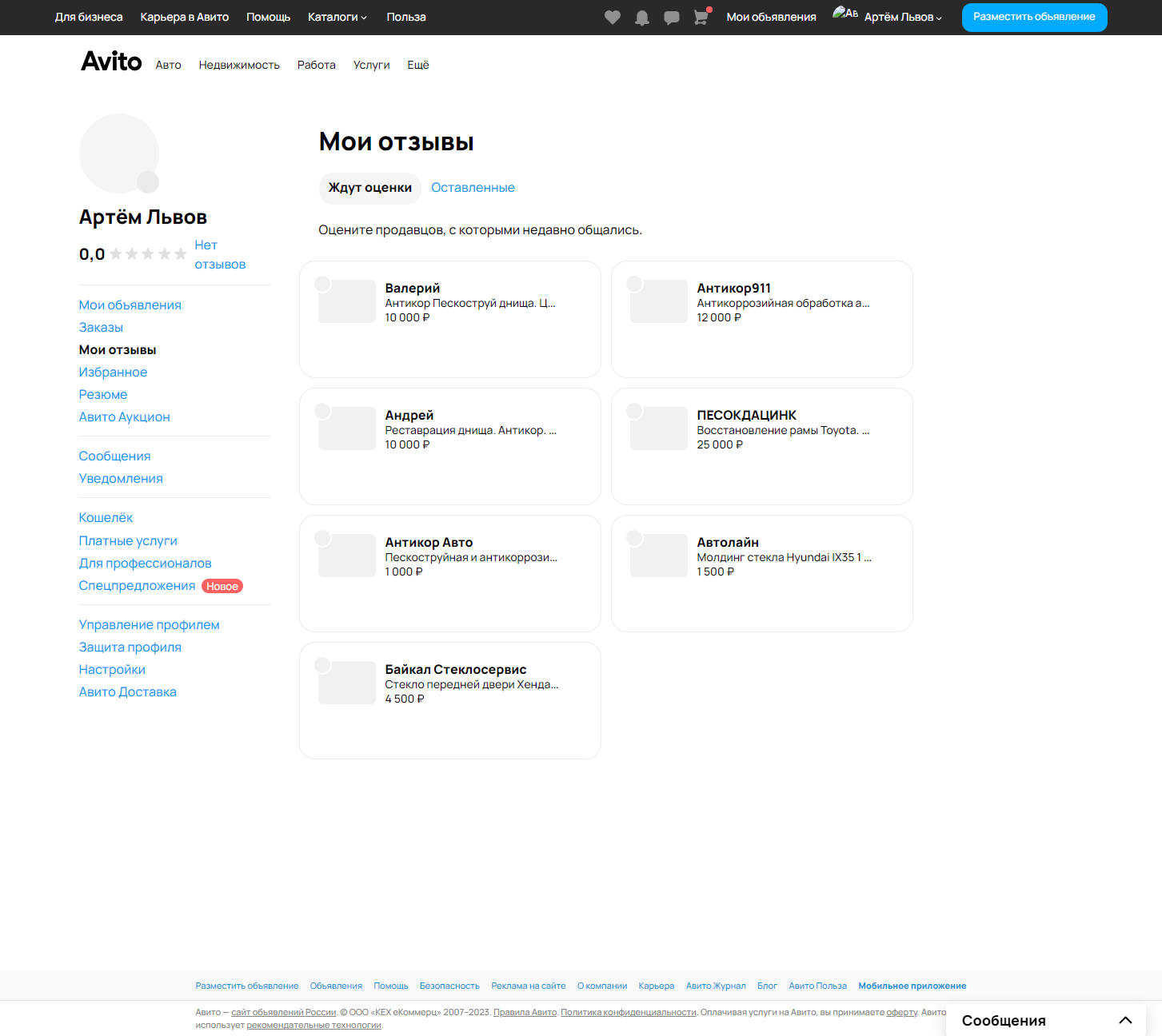This screenshot has height=1036, width=1162.
Task: Open notifications bell icon
Action: pyautogui.click(x=642, y=18)
